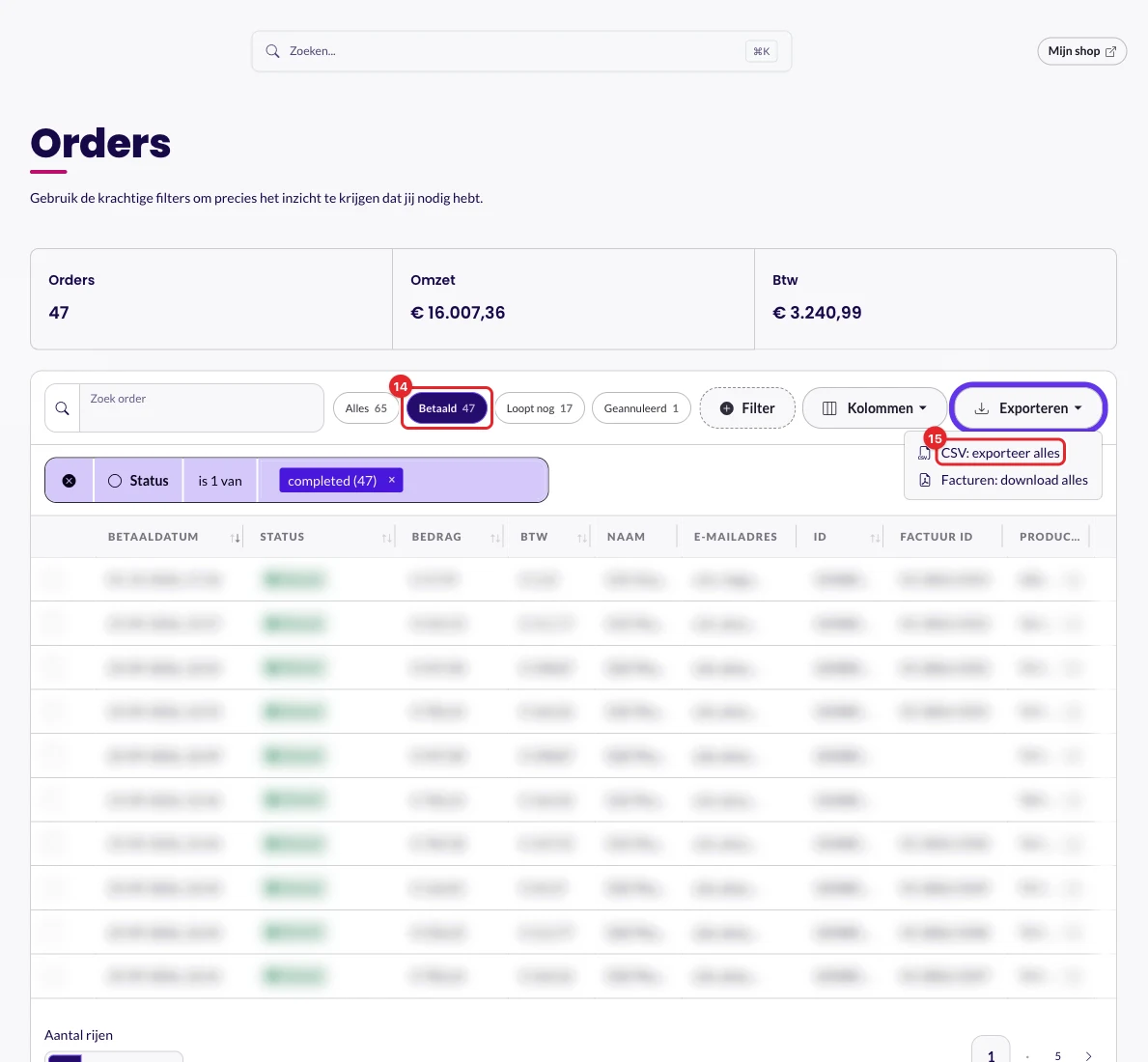Choose Facturen: download alles
This screenshot has height=1062, width=1148.
tap(1014, 480)
